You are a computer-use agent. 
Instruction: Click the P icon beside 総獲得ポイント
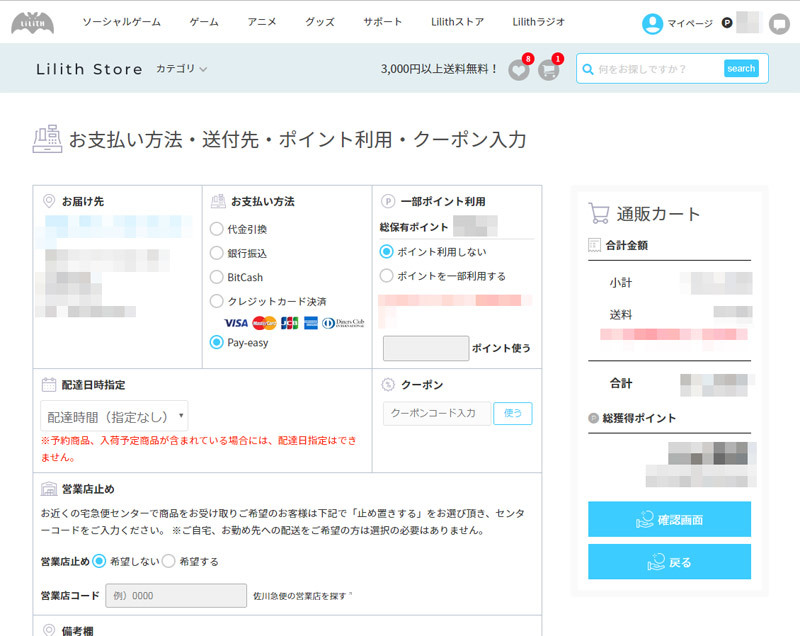(x=593, y=418)
